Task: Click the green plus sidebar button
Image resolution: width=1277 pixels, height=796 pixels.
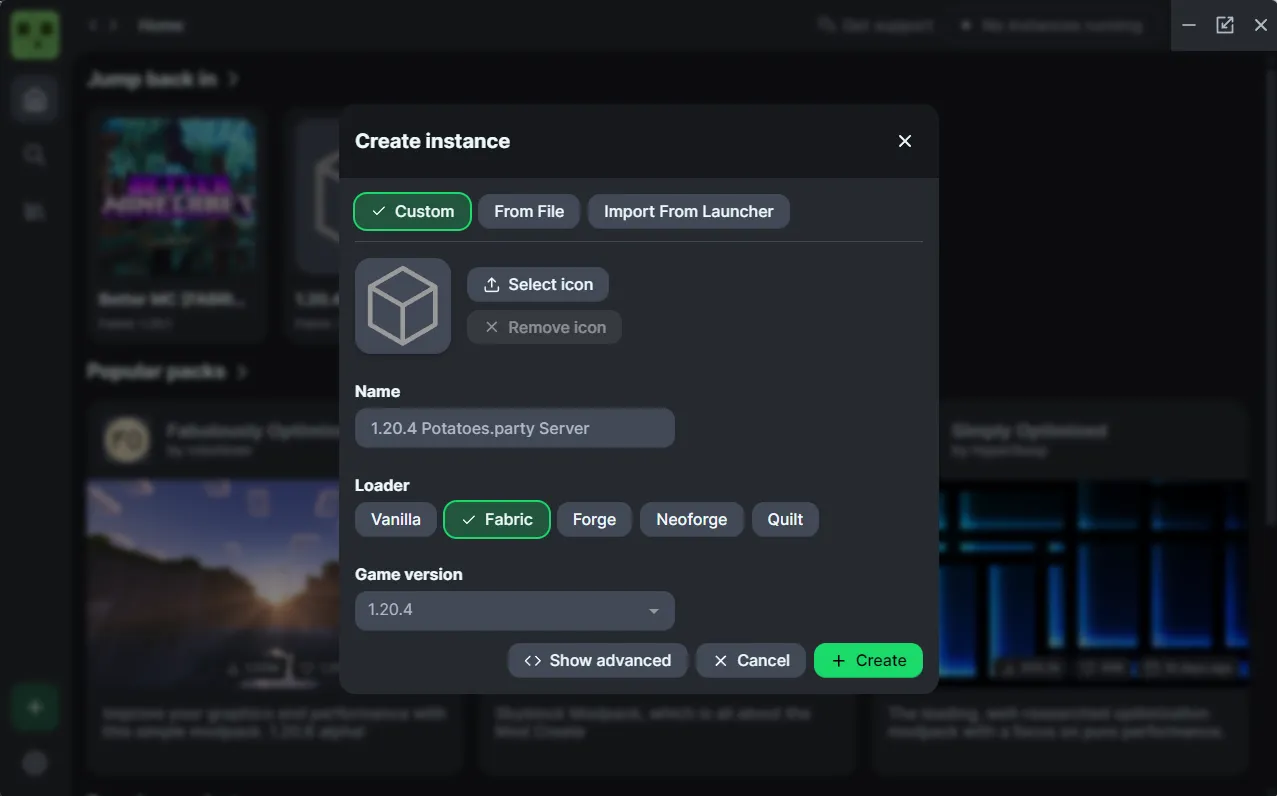Action: 35,708
